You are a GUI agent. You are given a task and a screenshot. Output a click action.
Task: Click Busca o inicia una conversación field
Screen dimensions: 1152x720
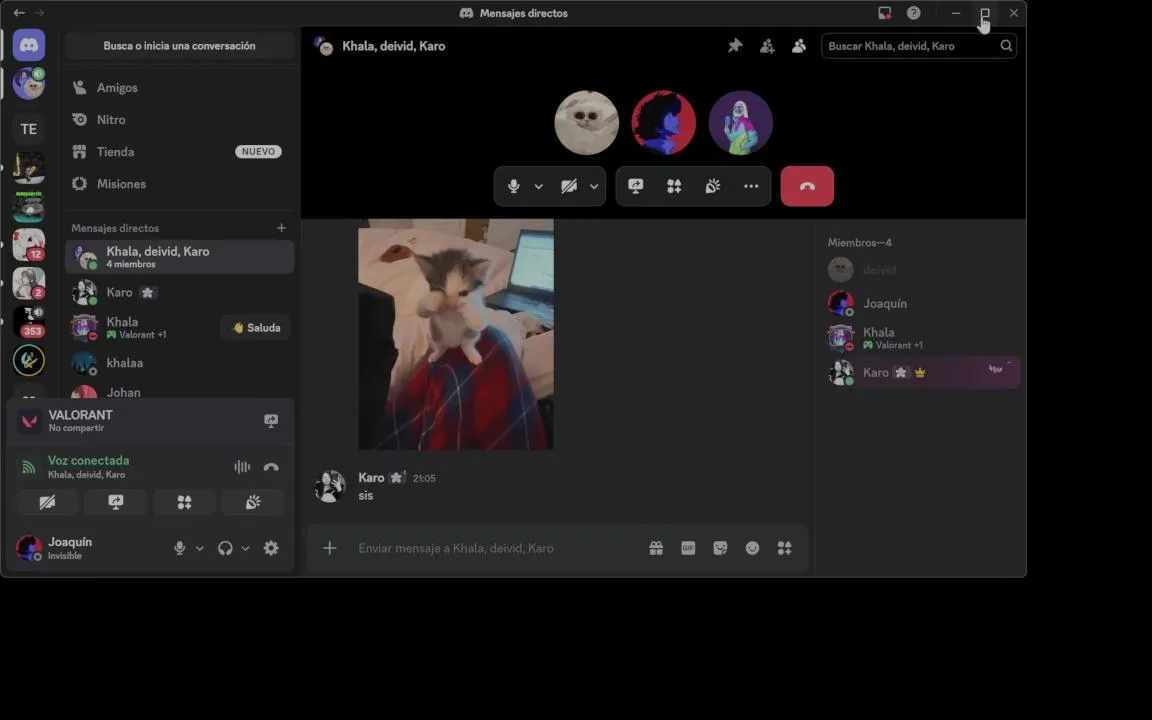(x=179, y=46)
